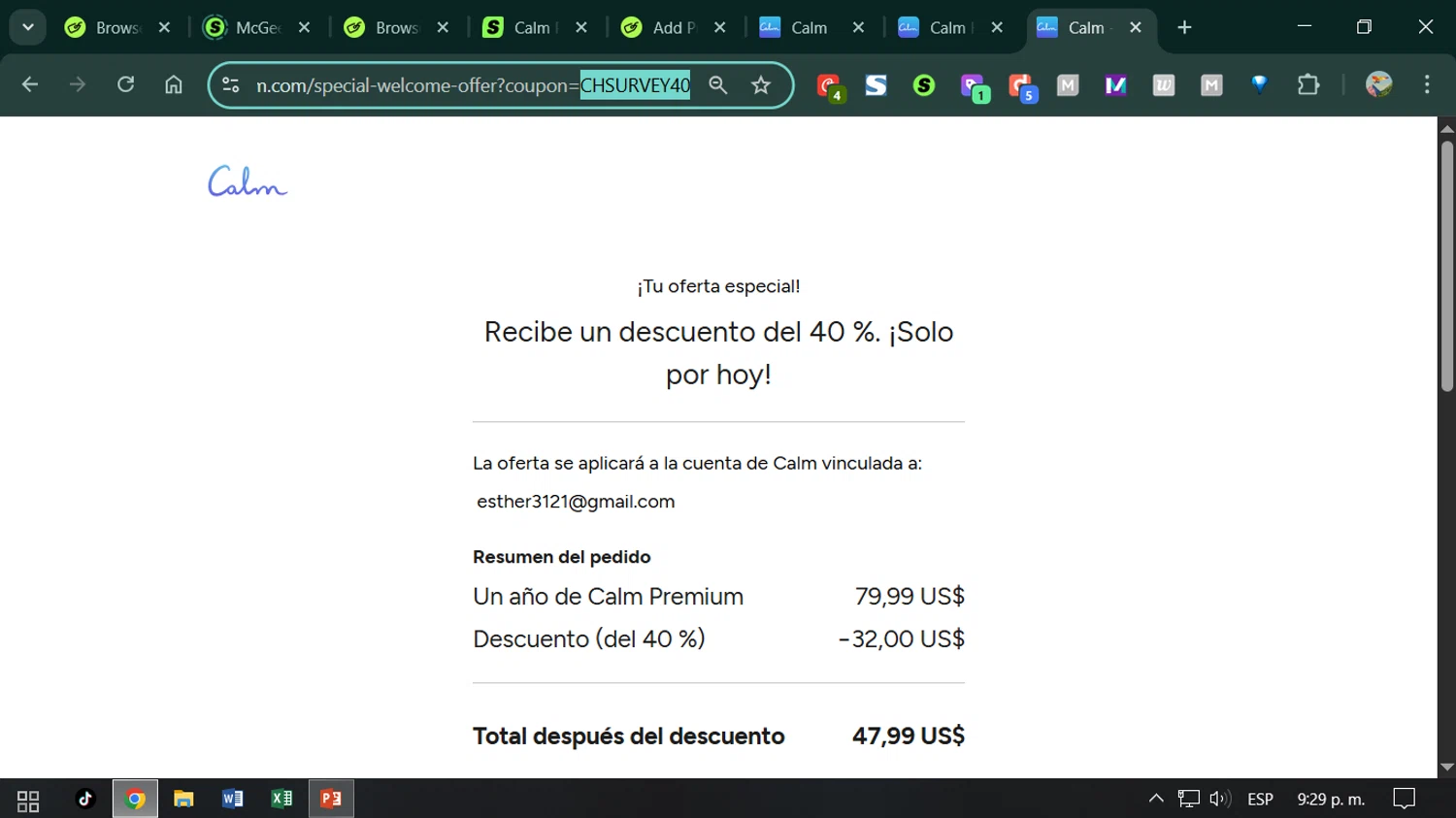Go back to the previous page
Screen dimensions: 1456x818
pyautogui.click(x=30, y=85)
